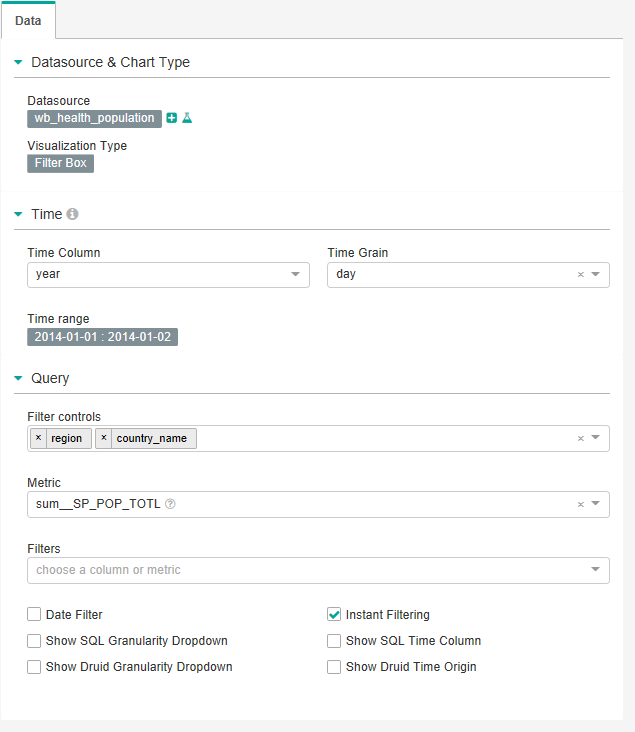Click the green plus icon beside datasource
Screen dimensions: 635x732
[x=172, y=118]
